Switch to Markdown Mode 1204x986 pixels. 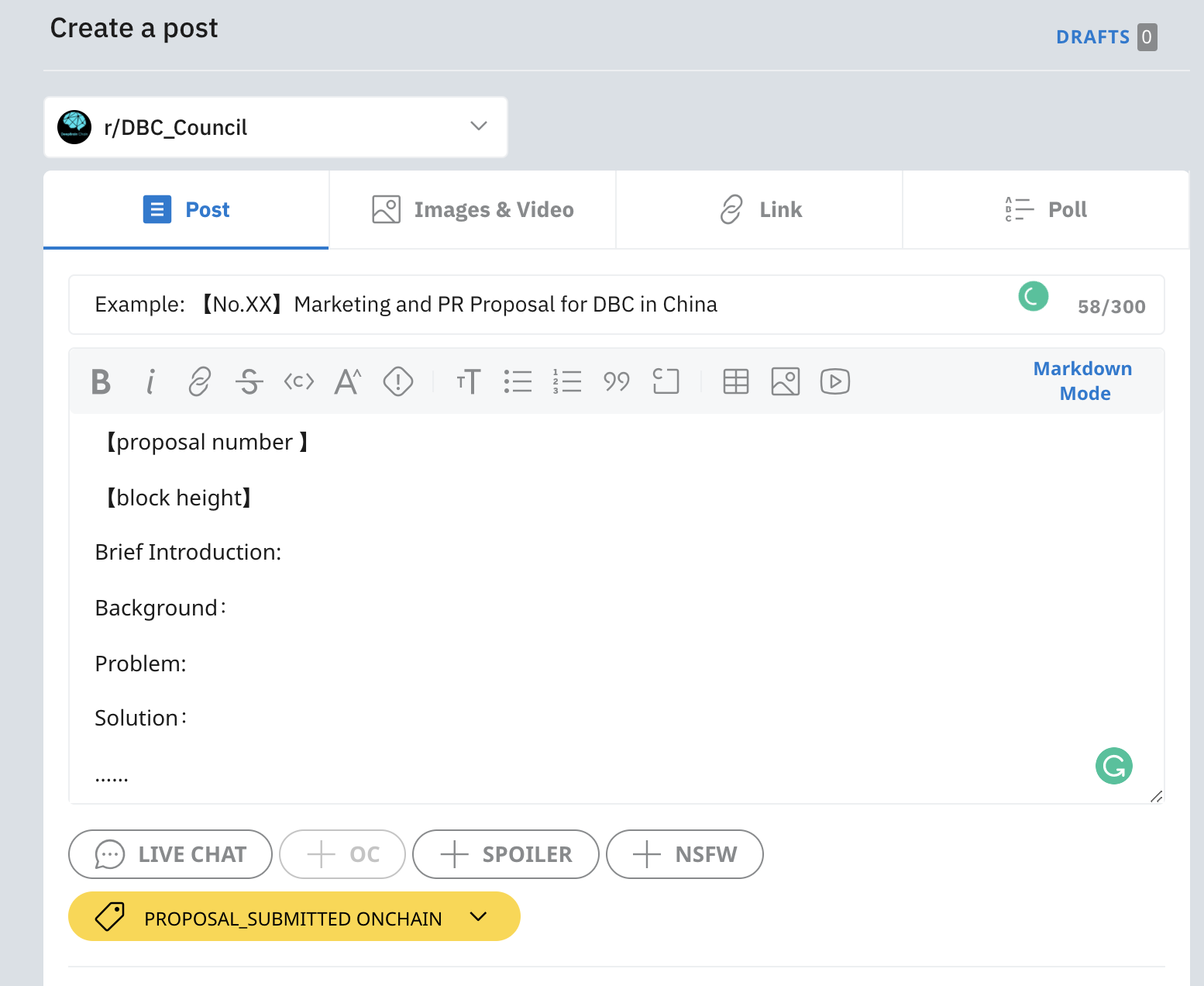tap(1083, 381)
